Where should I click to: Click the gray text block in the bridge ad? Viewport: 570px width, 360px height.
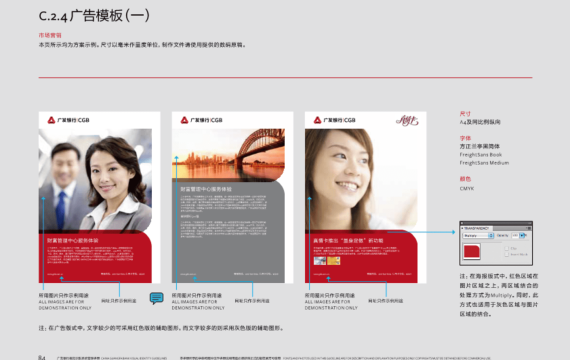coord(224,218)
